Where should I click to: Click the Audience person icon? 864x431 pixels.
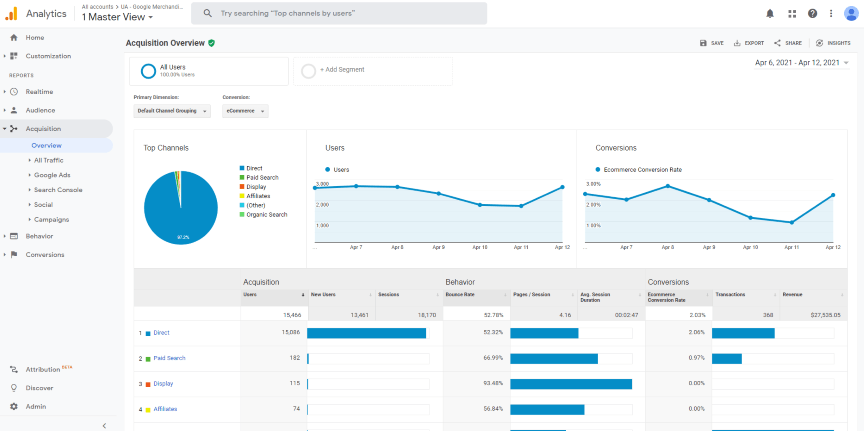14,110
